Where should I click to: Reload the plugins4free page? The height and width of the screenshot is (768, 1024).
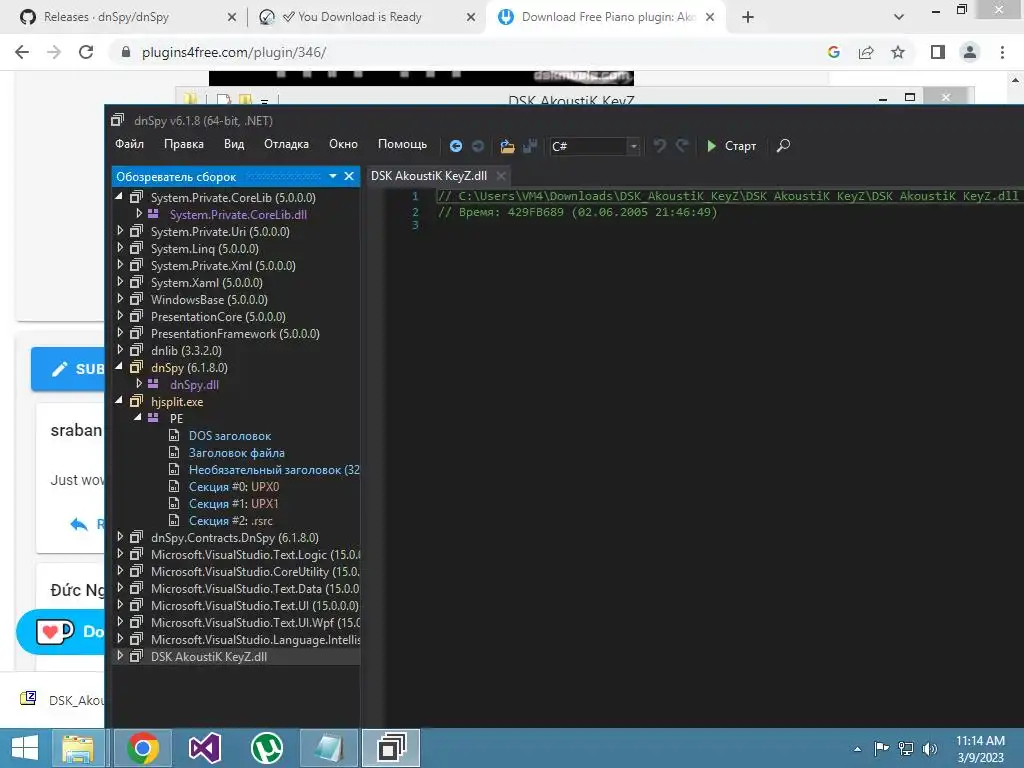tap(86, 52)
